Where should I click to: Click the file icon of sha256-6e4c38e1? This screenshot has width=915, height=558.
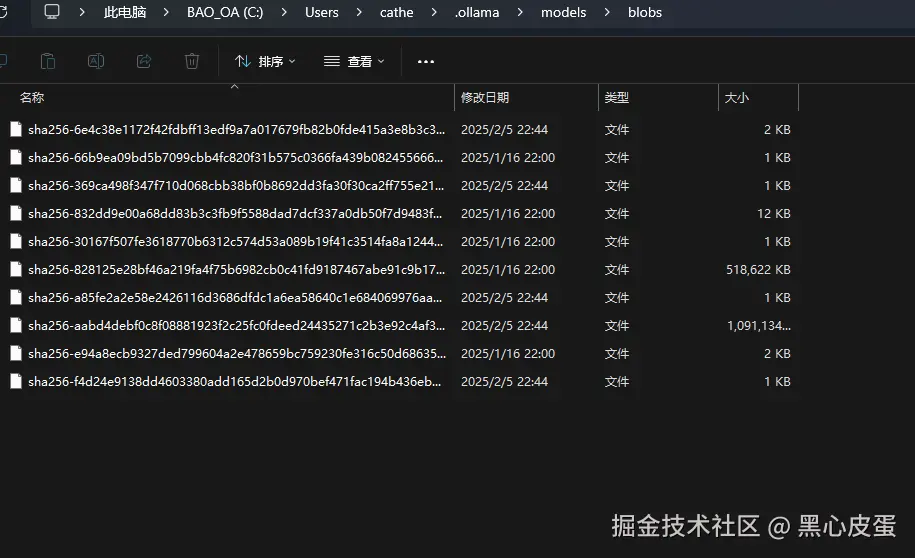[16, 130]
